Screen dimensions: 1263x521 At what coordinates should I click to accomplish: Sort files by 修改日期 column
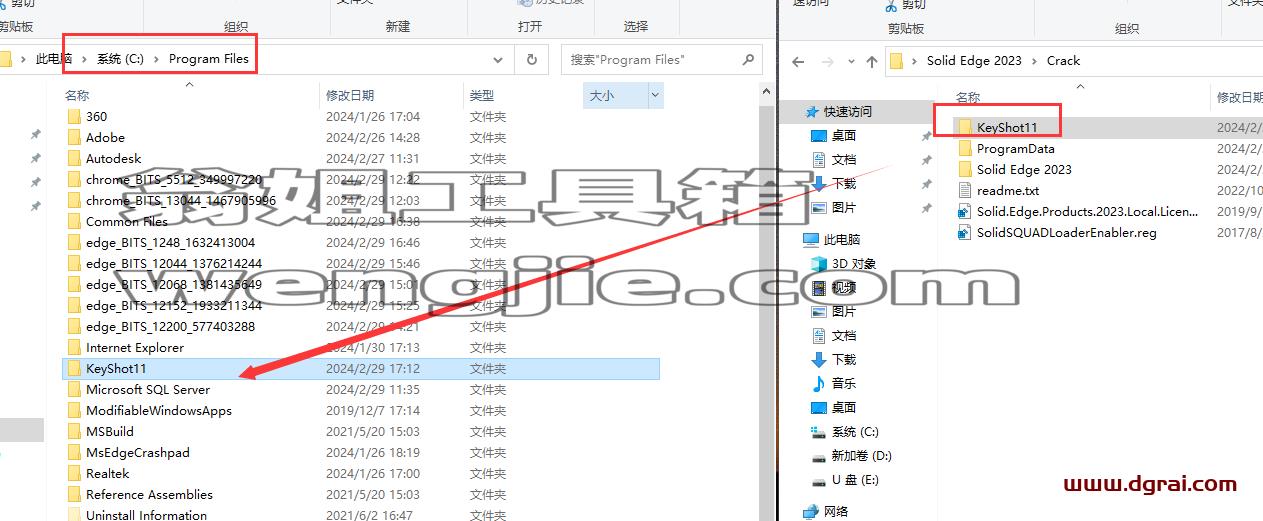point(350,95)
